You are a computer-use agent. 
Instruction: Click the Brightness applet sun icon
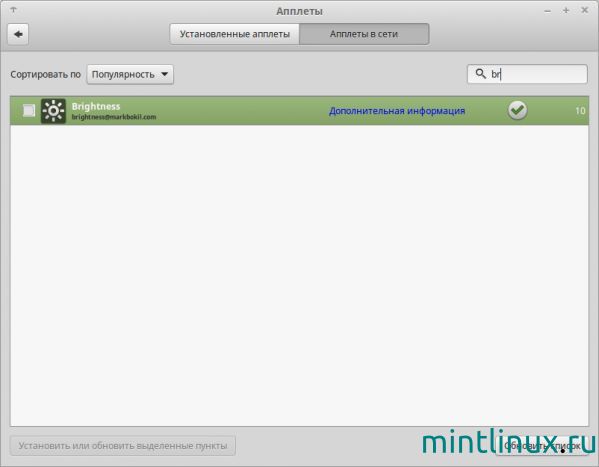click(53, 111)
